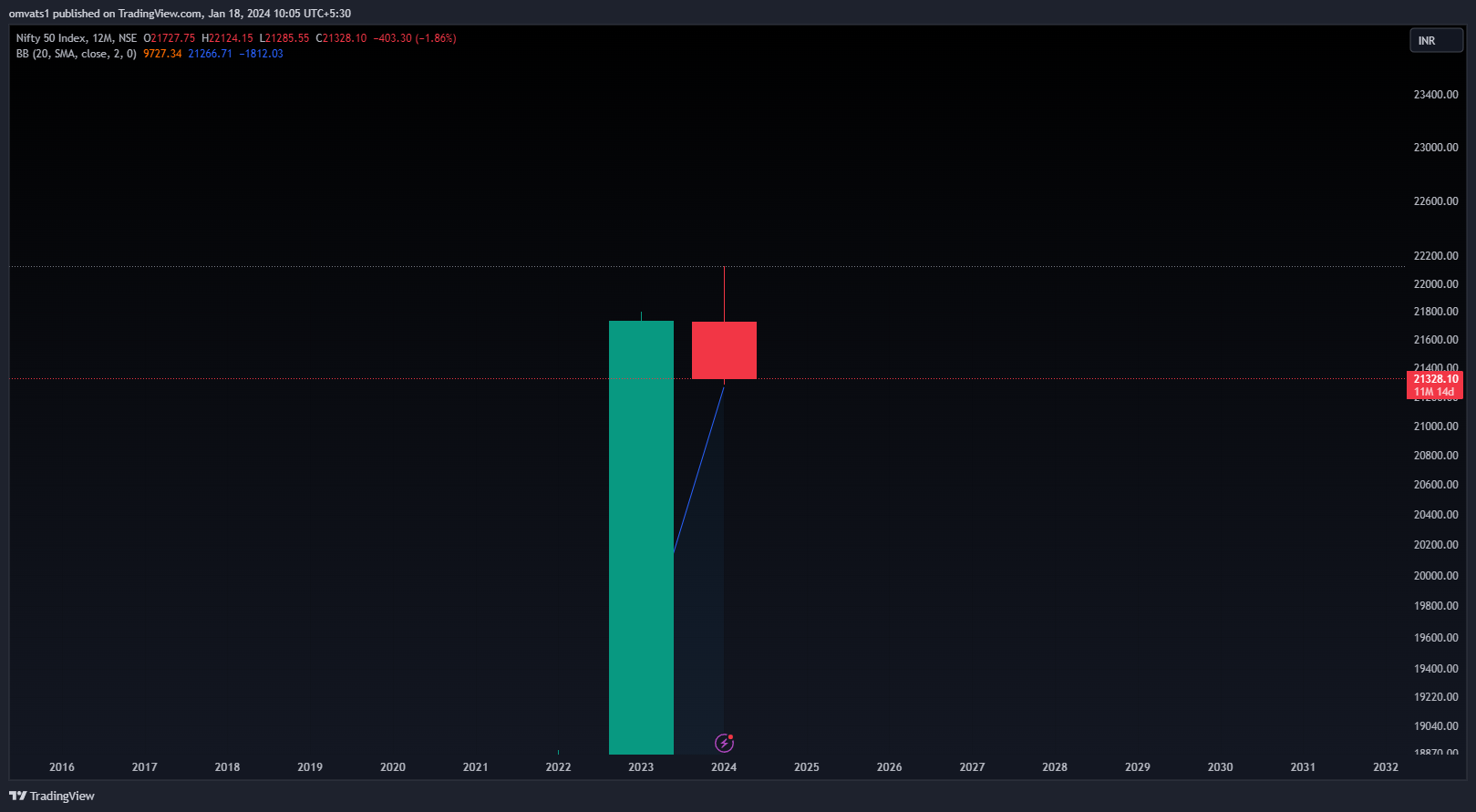Open the INR currency selector
Screen dimensions: 1476x812
click(x=1436, y=41)
